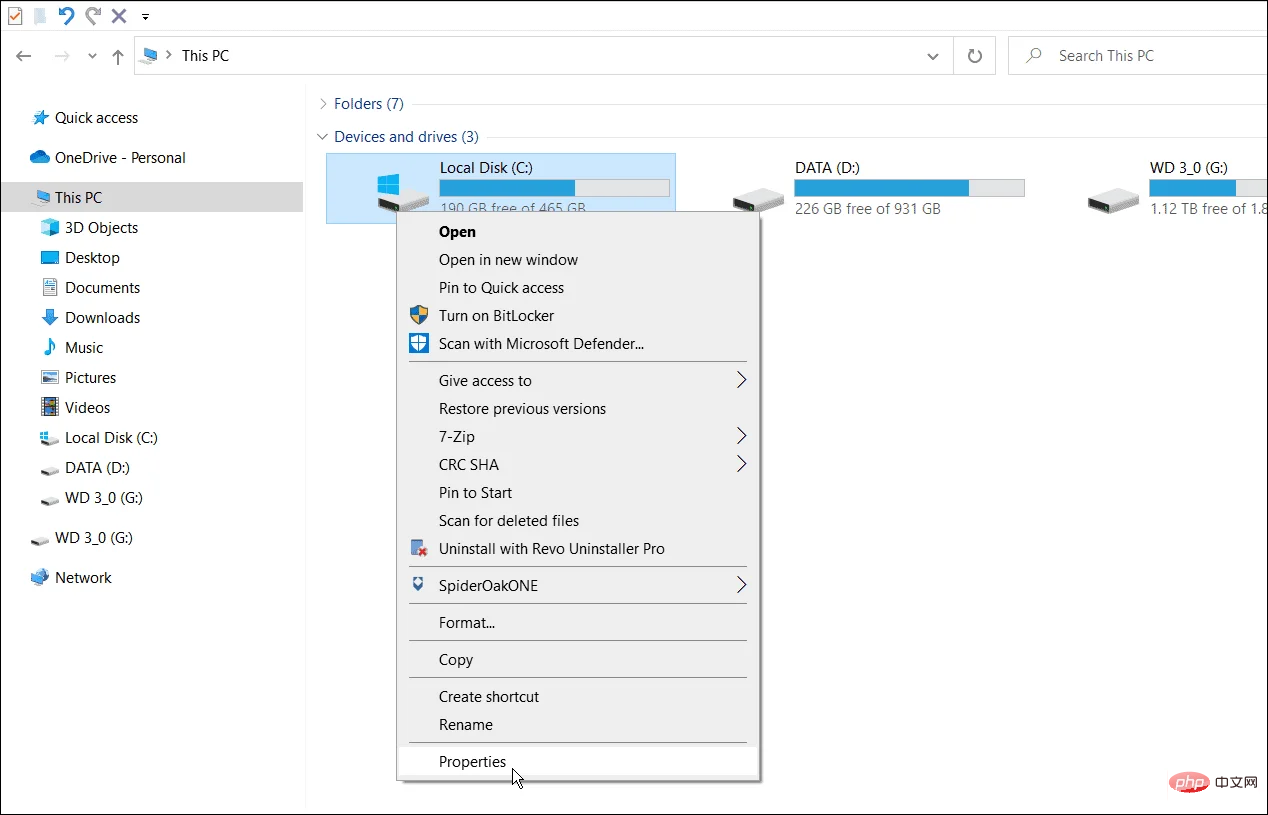
Task: Open Network in the navigation pane
Action: 83,578
